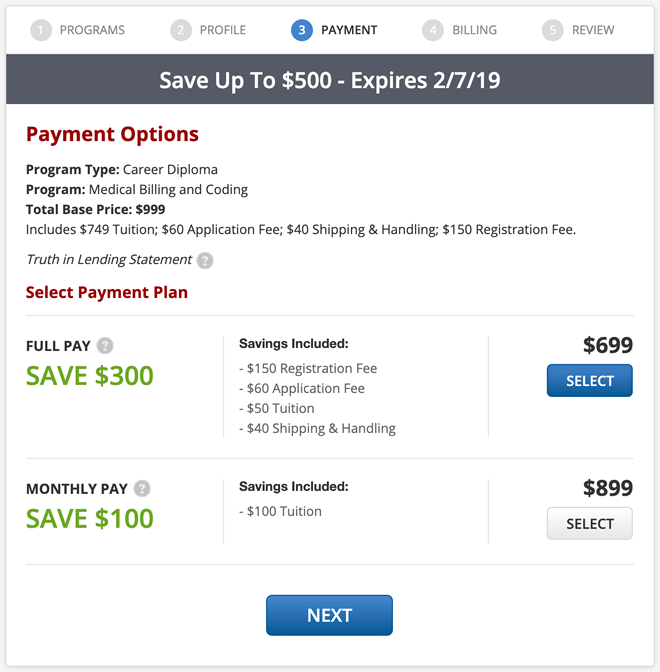Go to the PROGRAMS step label
660x672 pixels.
(92, 30)
